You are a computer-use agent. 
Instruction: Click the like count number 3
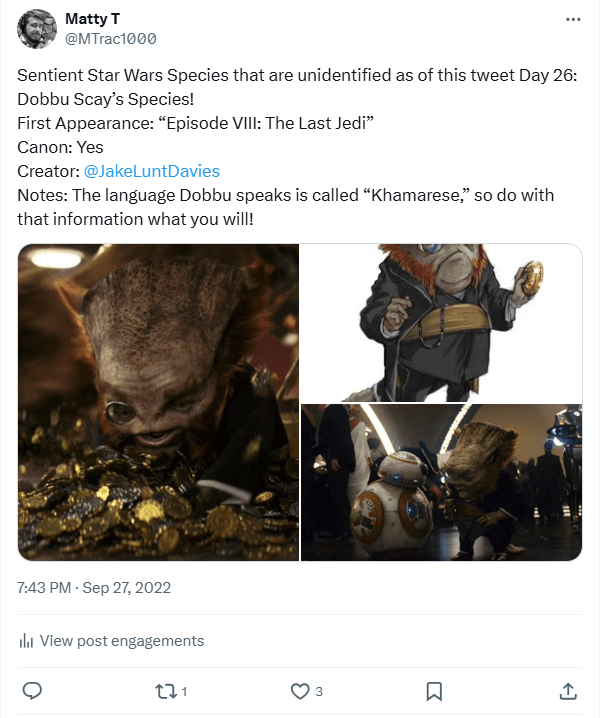tap(318, 691)
